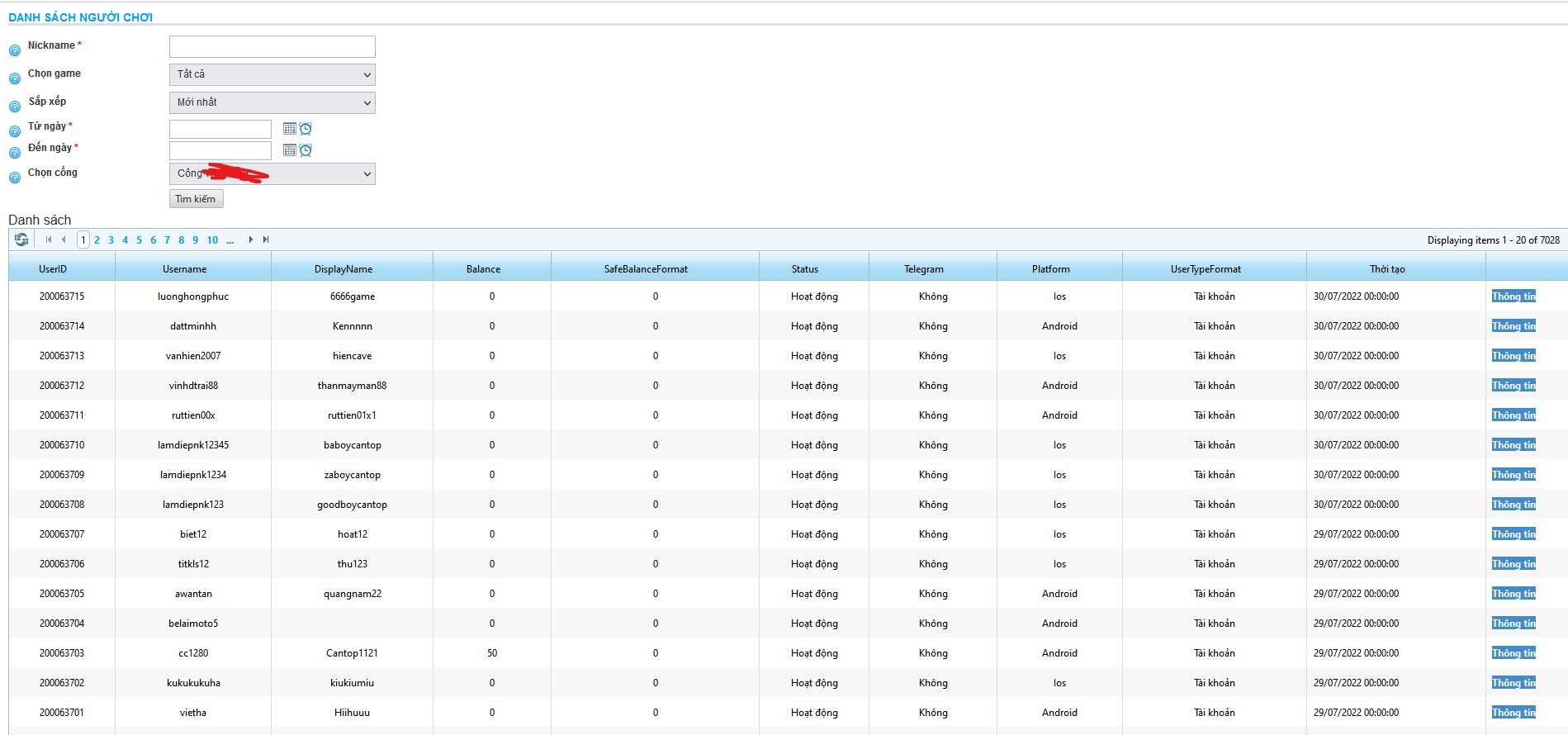This screenshot has width=1568, height=735.
Task: Open time picker for Từ ngày
Action: (306, 129)
